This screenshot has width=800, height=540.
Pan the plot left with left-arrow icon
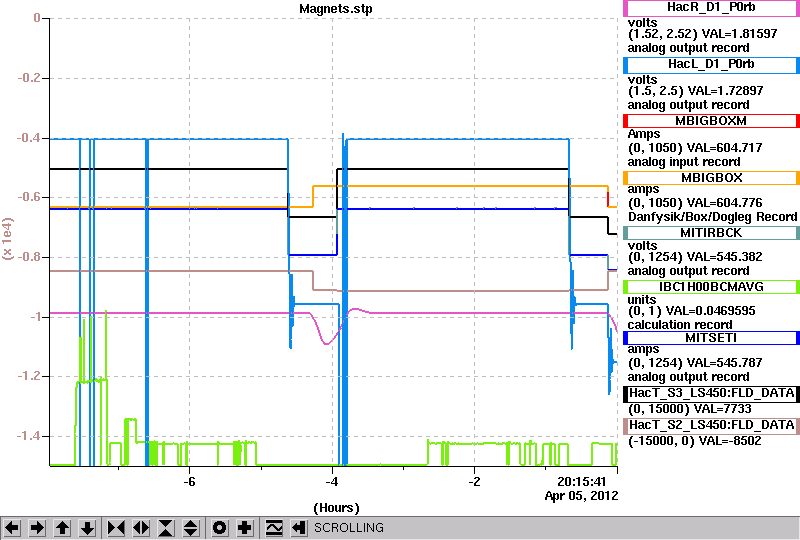[x=12, y=527]
